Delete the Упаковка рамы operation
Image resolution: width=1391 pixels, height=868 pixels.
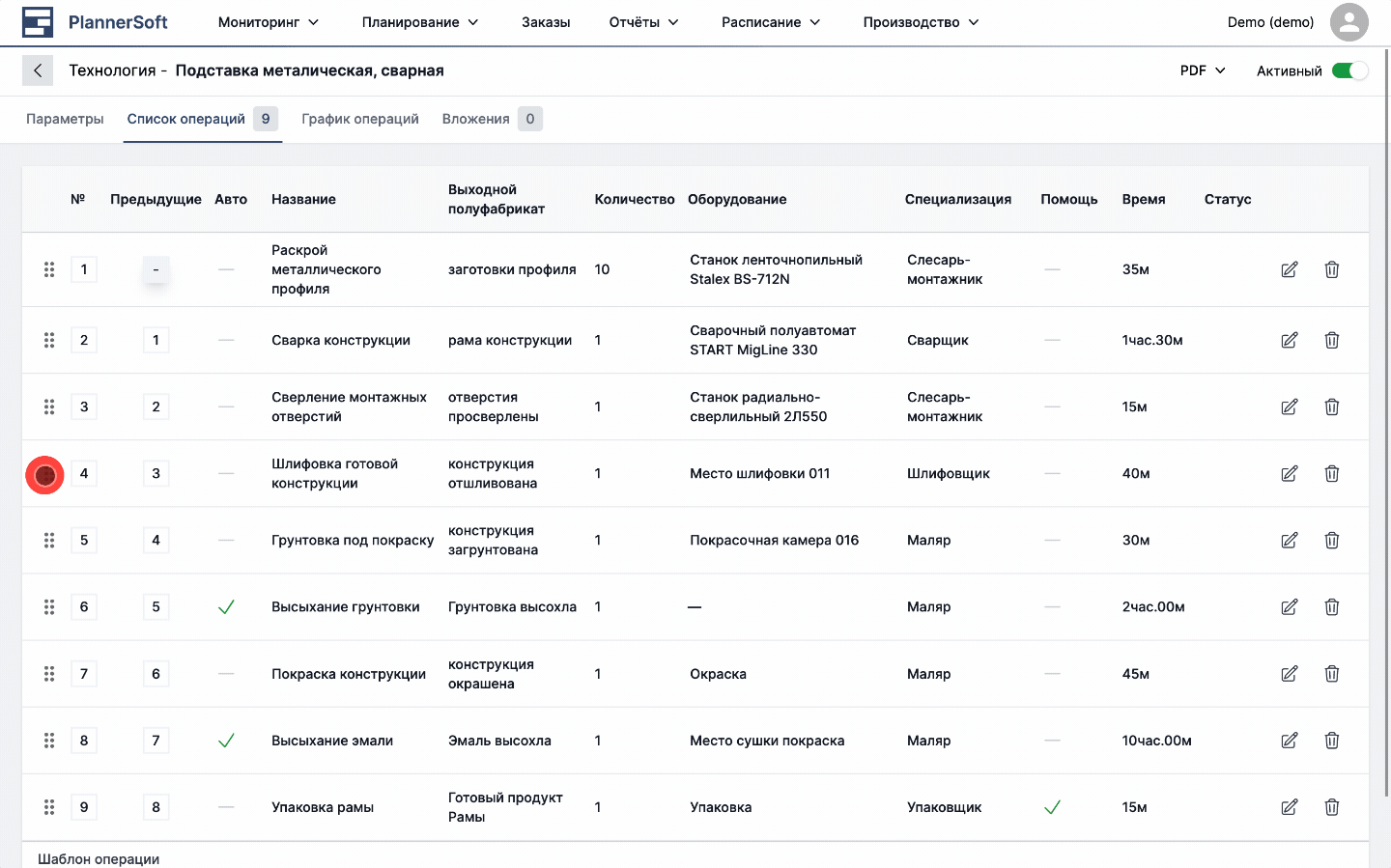tap(1331, 807)
